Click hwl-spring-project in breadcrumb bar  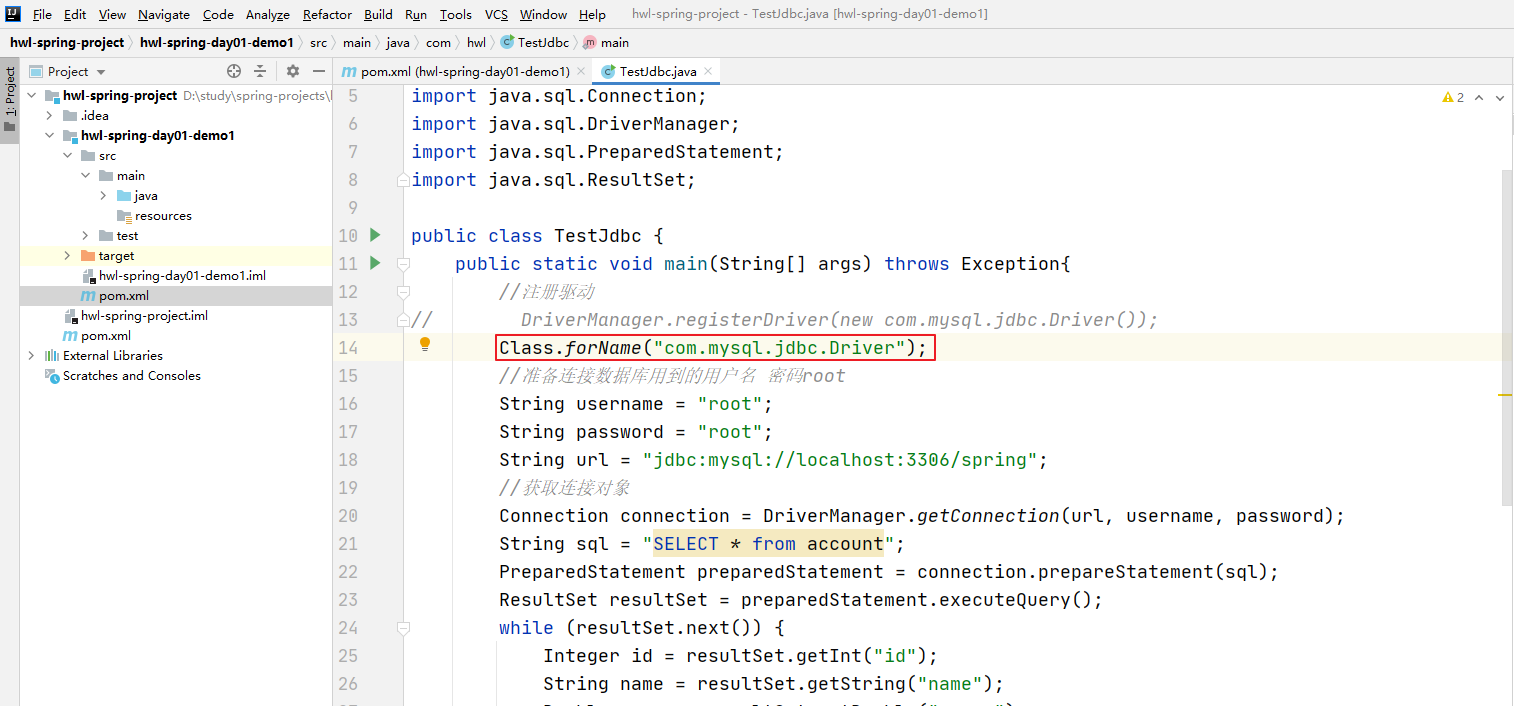[67, 42]
